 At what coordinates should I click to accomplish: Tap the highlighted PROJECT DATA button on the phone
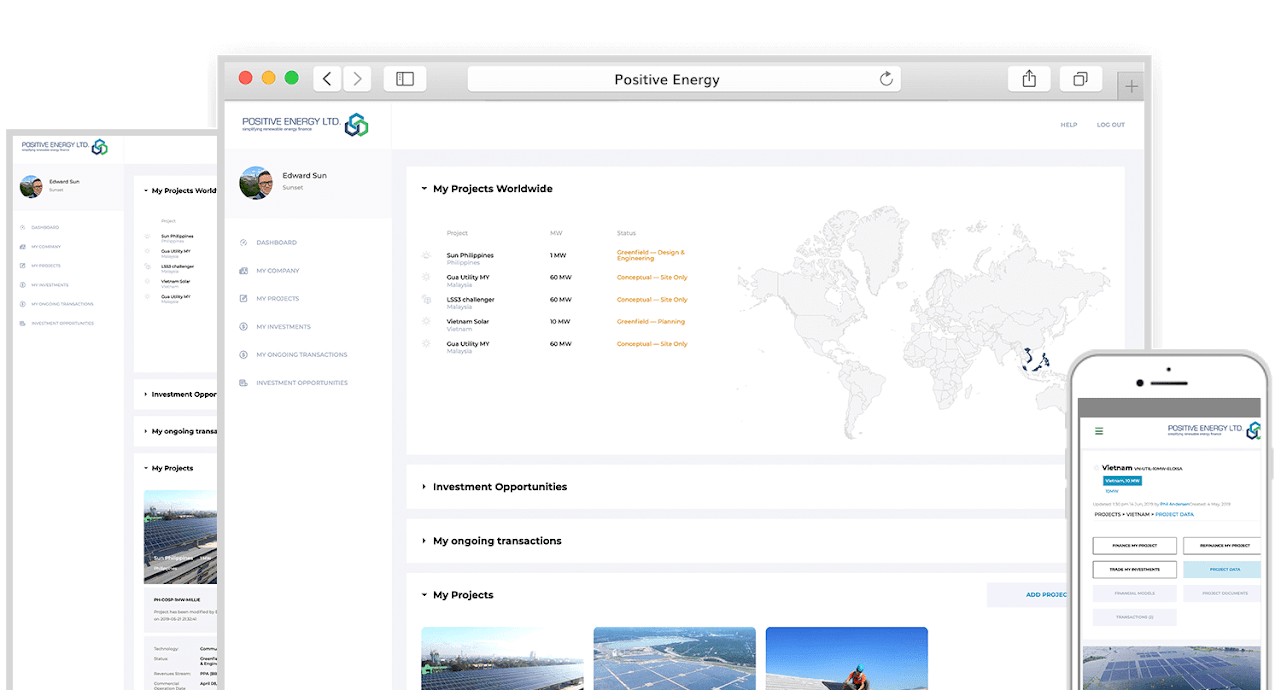pyautogui.click(x=1222, y=570)
